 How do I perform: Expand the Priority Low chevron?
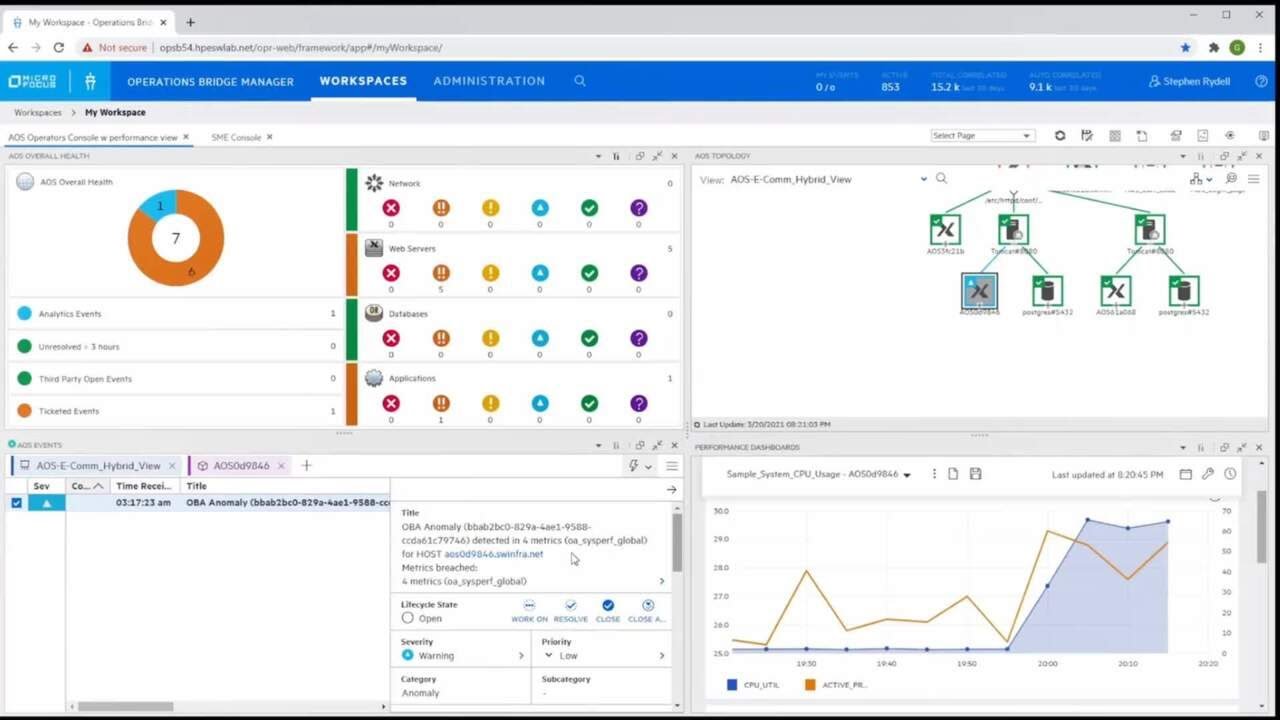point(662,656)
